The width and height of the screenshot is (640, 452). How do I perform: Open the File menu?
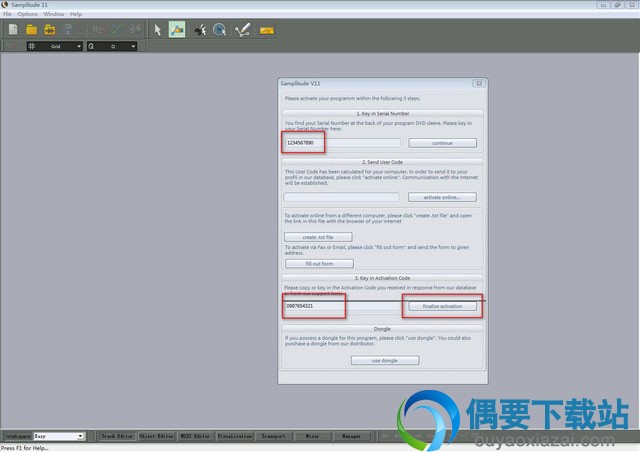(7, 14)
